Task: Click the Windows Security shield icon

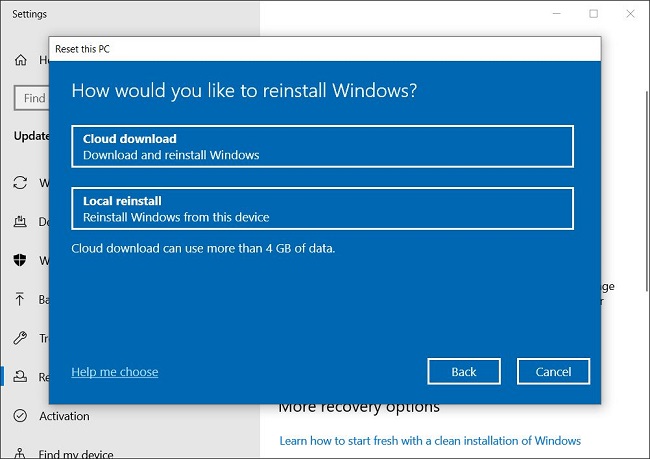Action: click(19, 260)
